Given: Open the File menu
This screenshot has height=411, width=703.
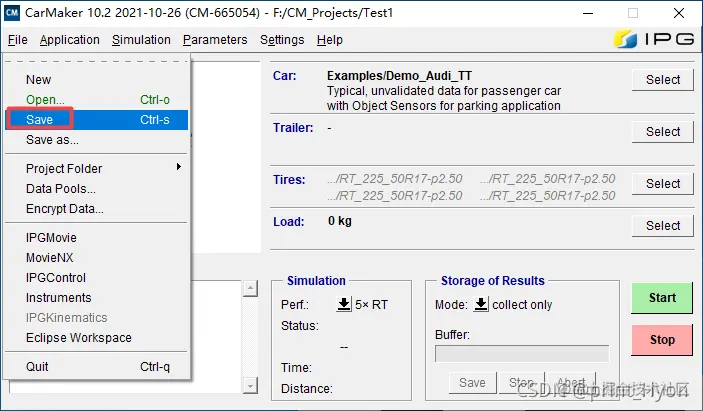Looking at the screenshot, I should point(17,40).
